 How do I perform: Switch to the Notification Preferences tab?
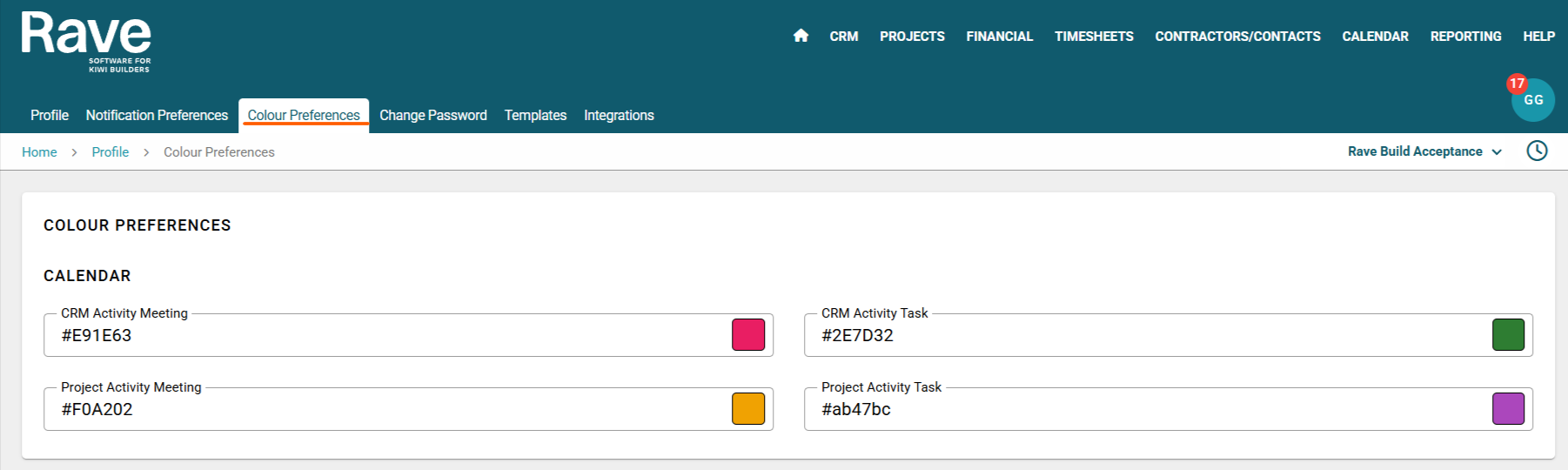click(x=157, y=115)
